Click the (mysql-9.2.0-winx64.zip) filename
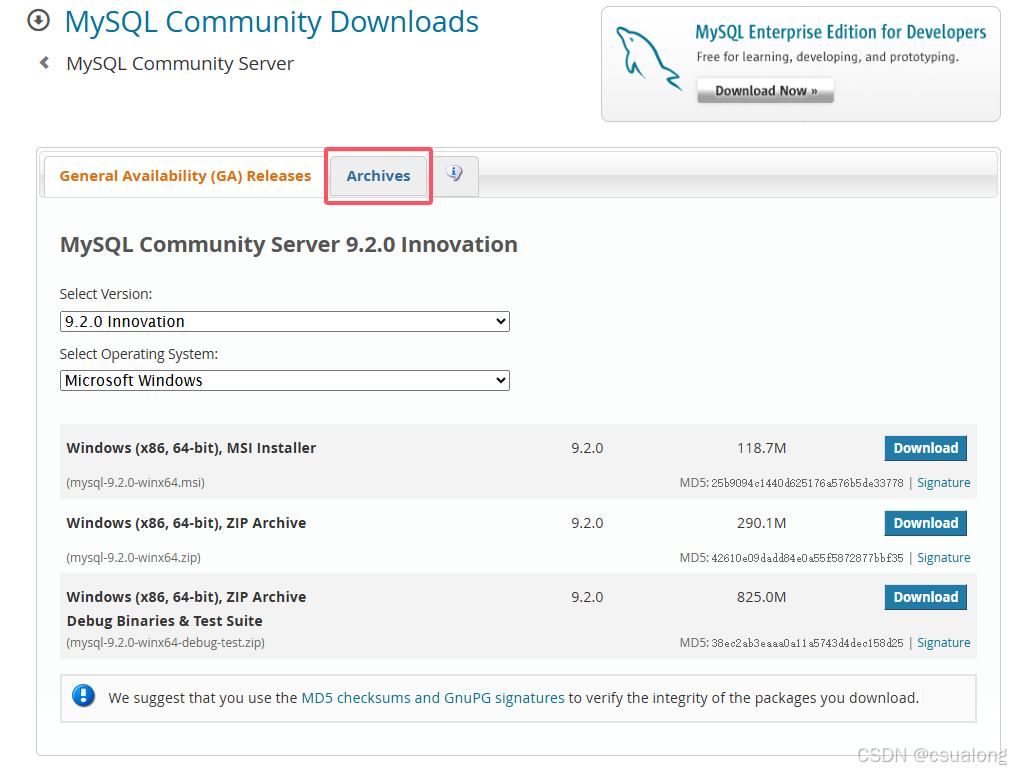1011x773 pixels. (133, 558)
